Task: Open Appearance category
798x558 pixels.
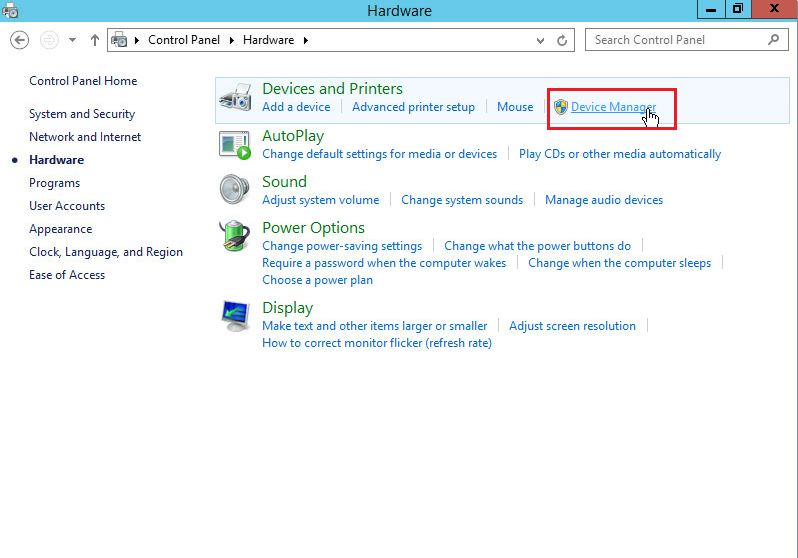Action: click(61, 229)
